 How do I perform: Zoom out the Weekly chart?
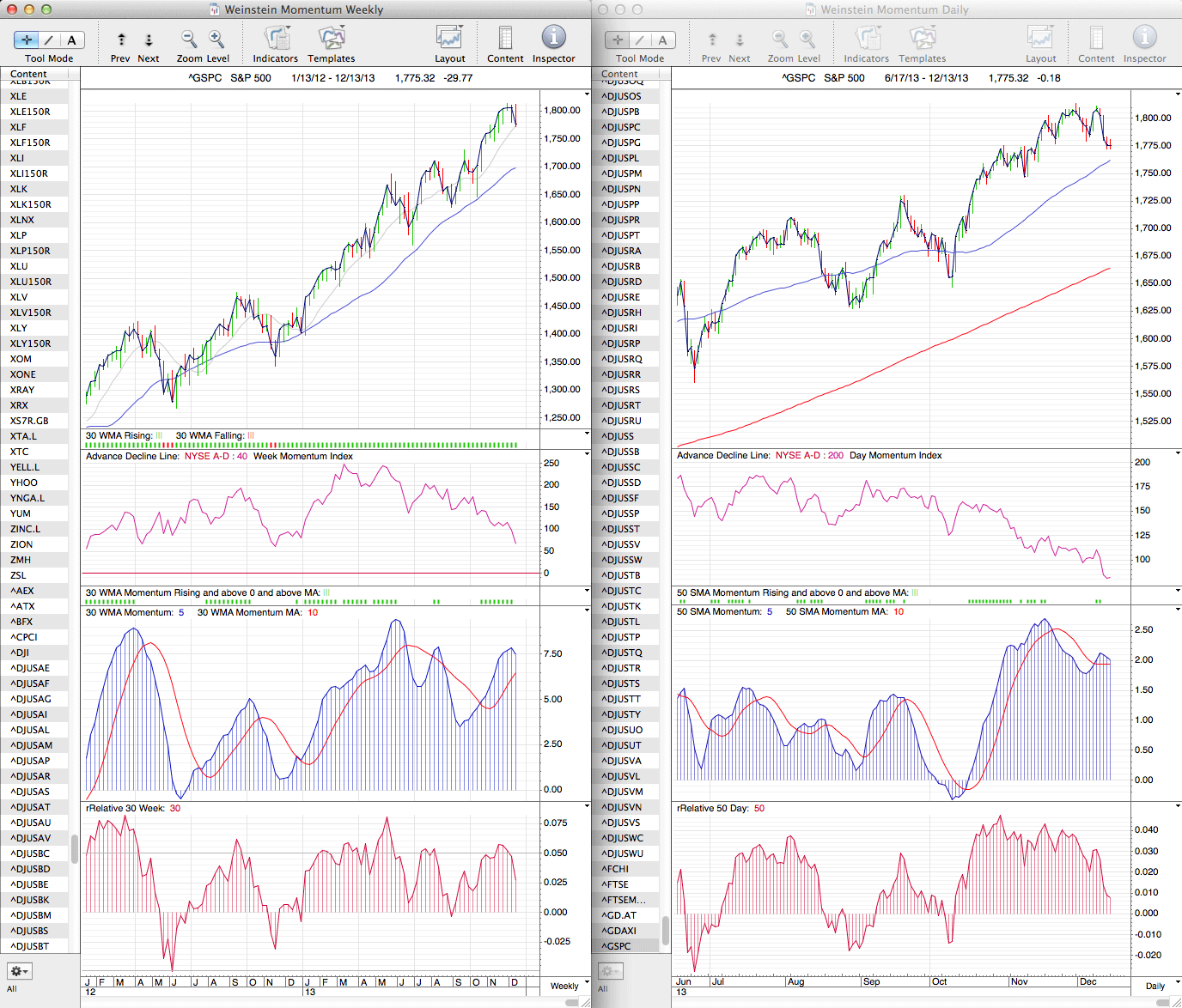point(189,39)
